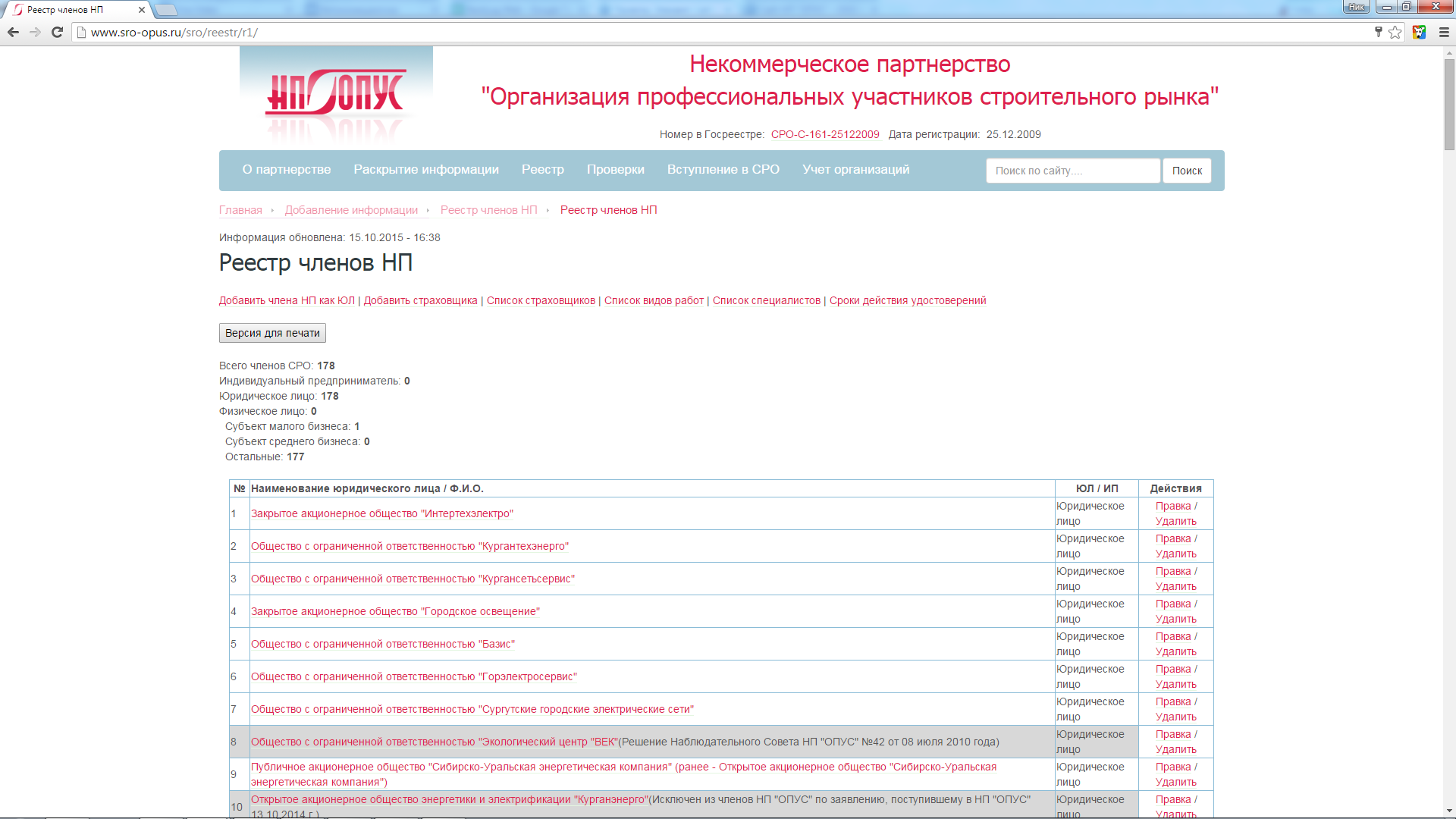Click the 'Реестр членов НП' page heading

[315, 263]
